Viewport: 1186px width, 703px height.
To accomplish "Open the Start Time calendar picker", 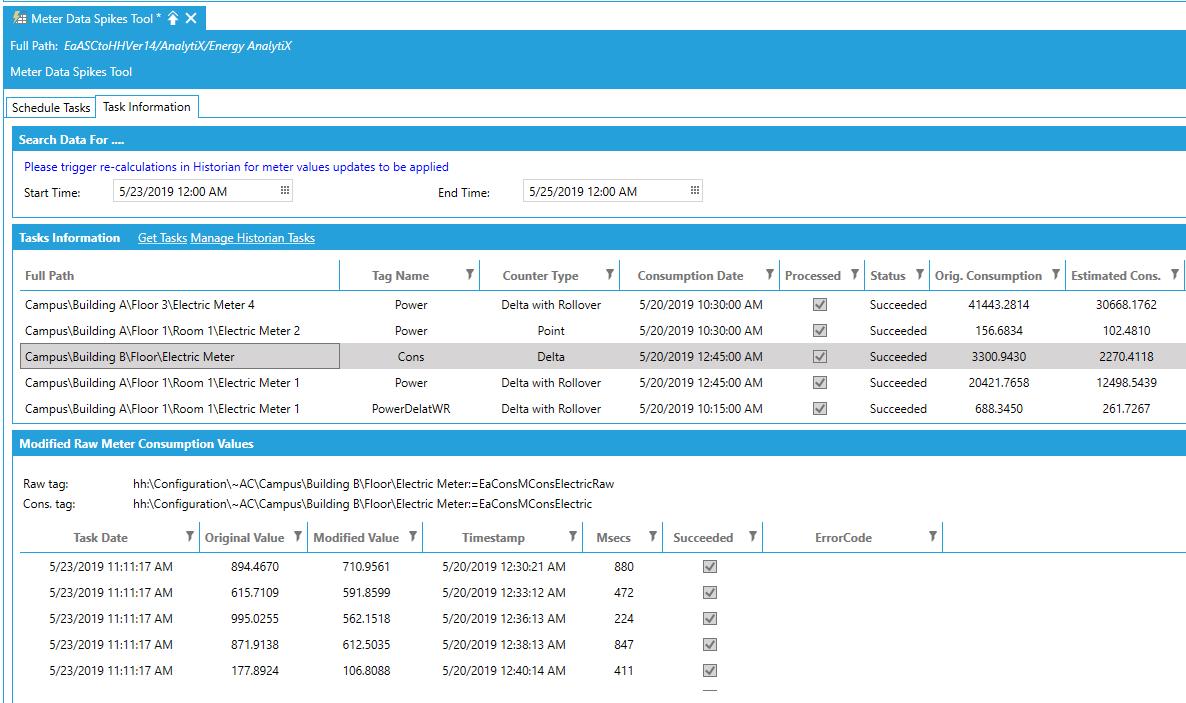I will (284, 190).
